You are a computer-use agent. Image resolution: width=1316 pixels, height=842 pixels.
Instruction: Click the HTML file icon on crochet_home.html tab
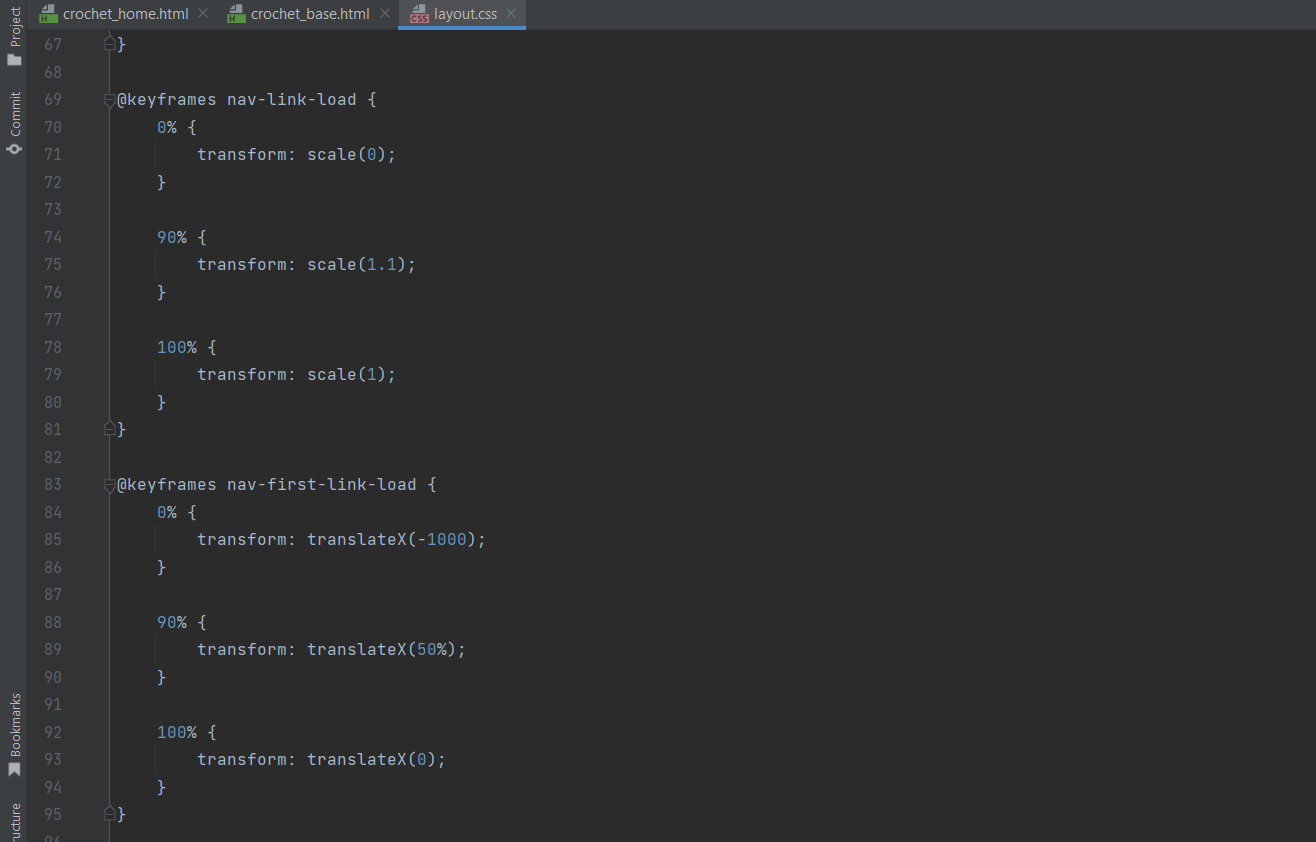click(x=46, y=14)
